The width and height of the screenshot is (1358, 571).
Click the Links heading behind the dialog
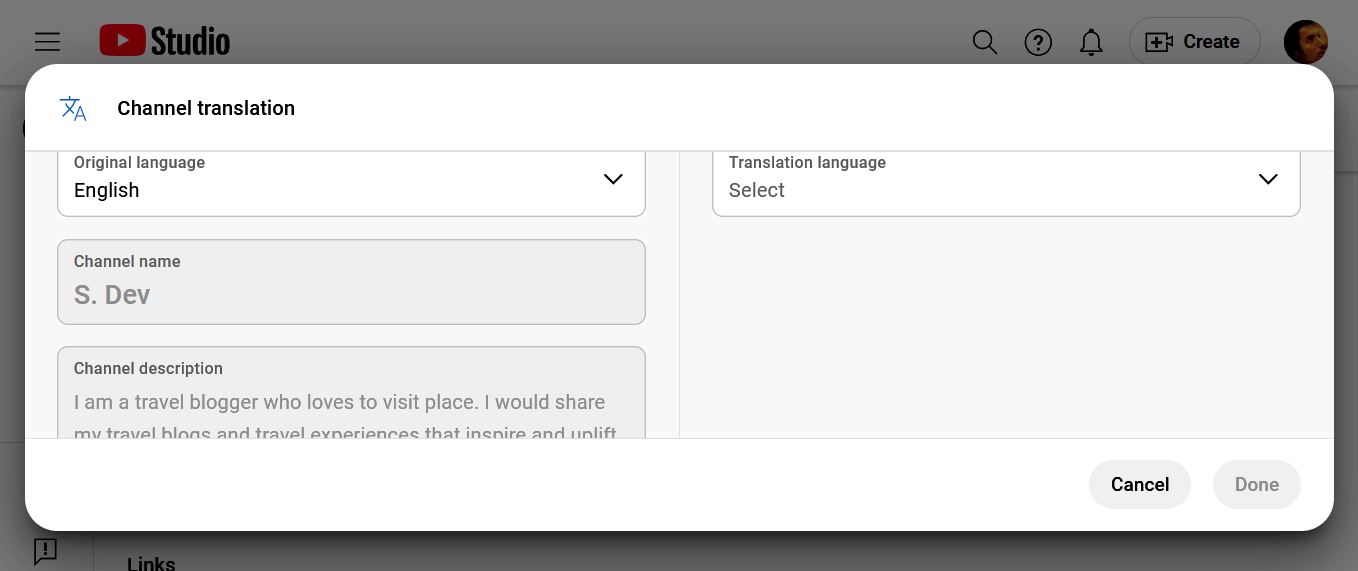pos(151,564)
